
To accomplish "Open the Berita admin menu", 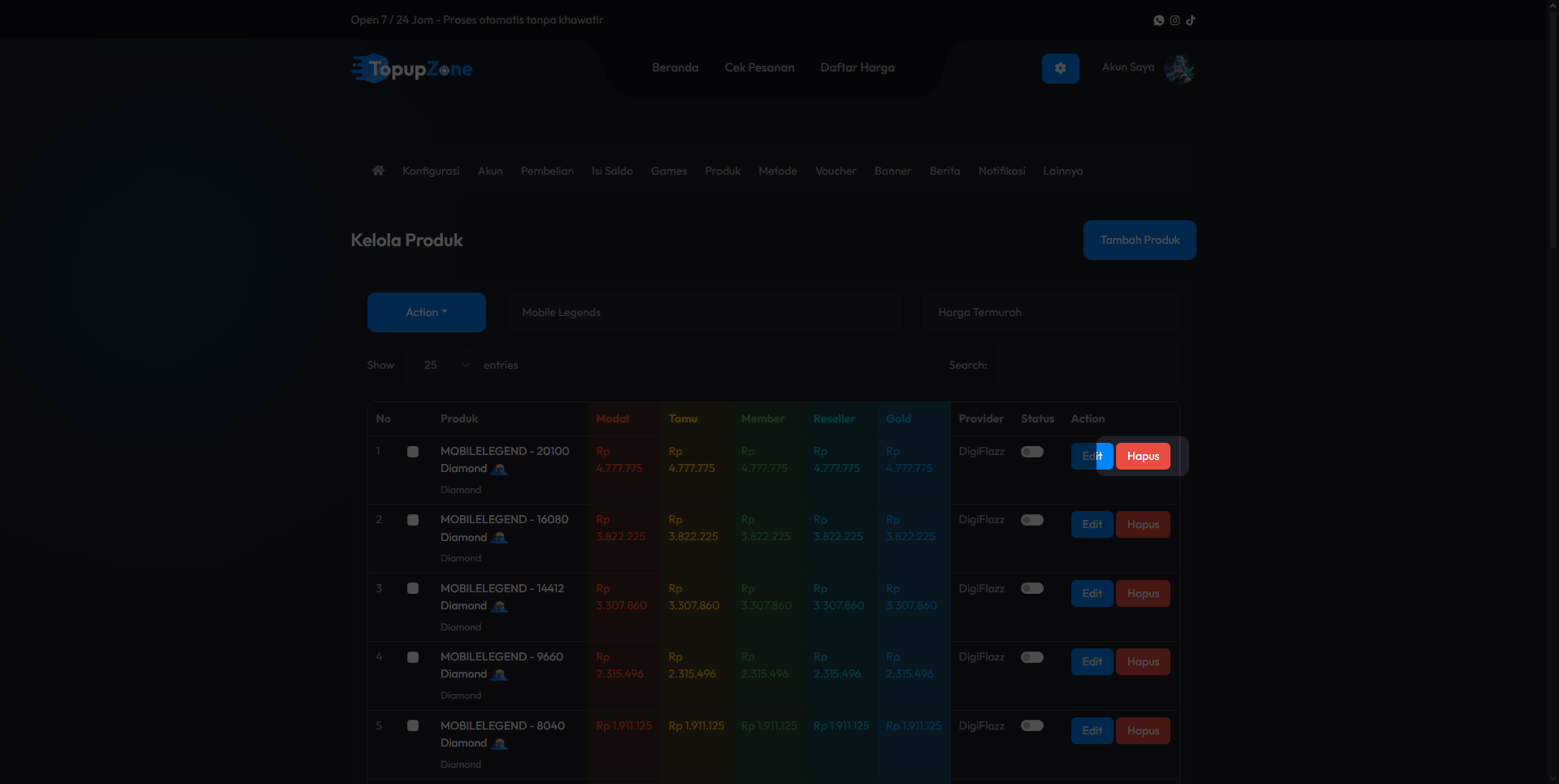I will (945, 171).
